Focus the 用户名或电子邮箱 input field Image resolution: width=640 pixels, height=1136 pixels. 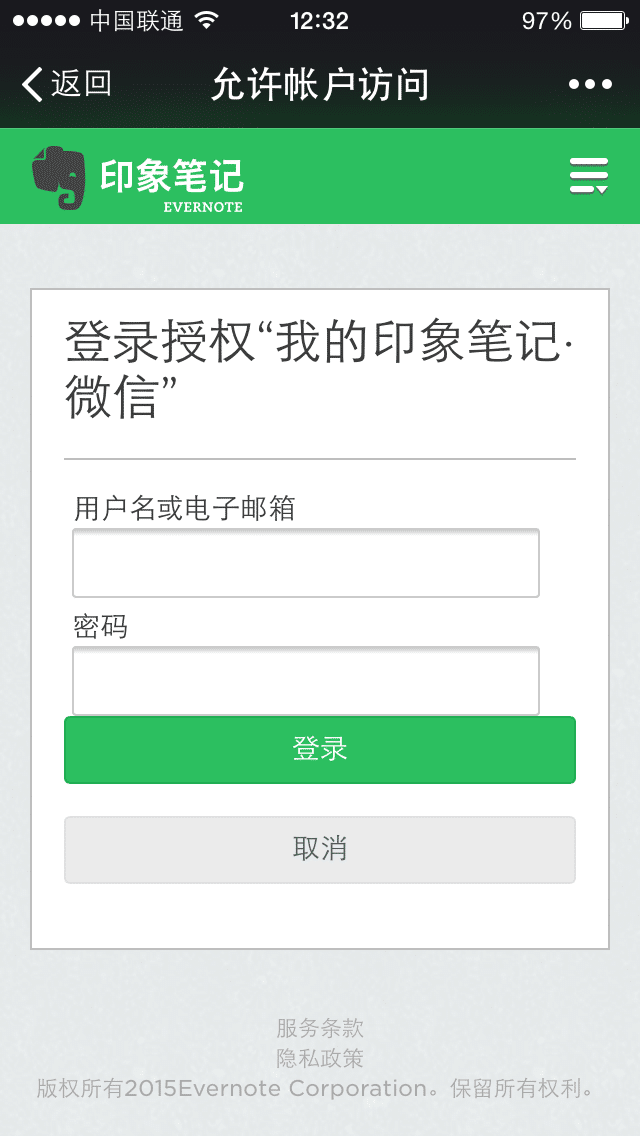point(306,563)
